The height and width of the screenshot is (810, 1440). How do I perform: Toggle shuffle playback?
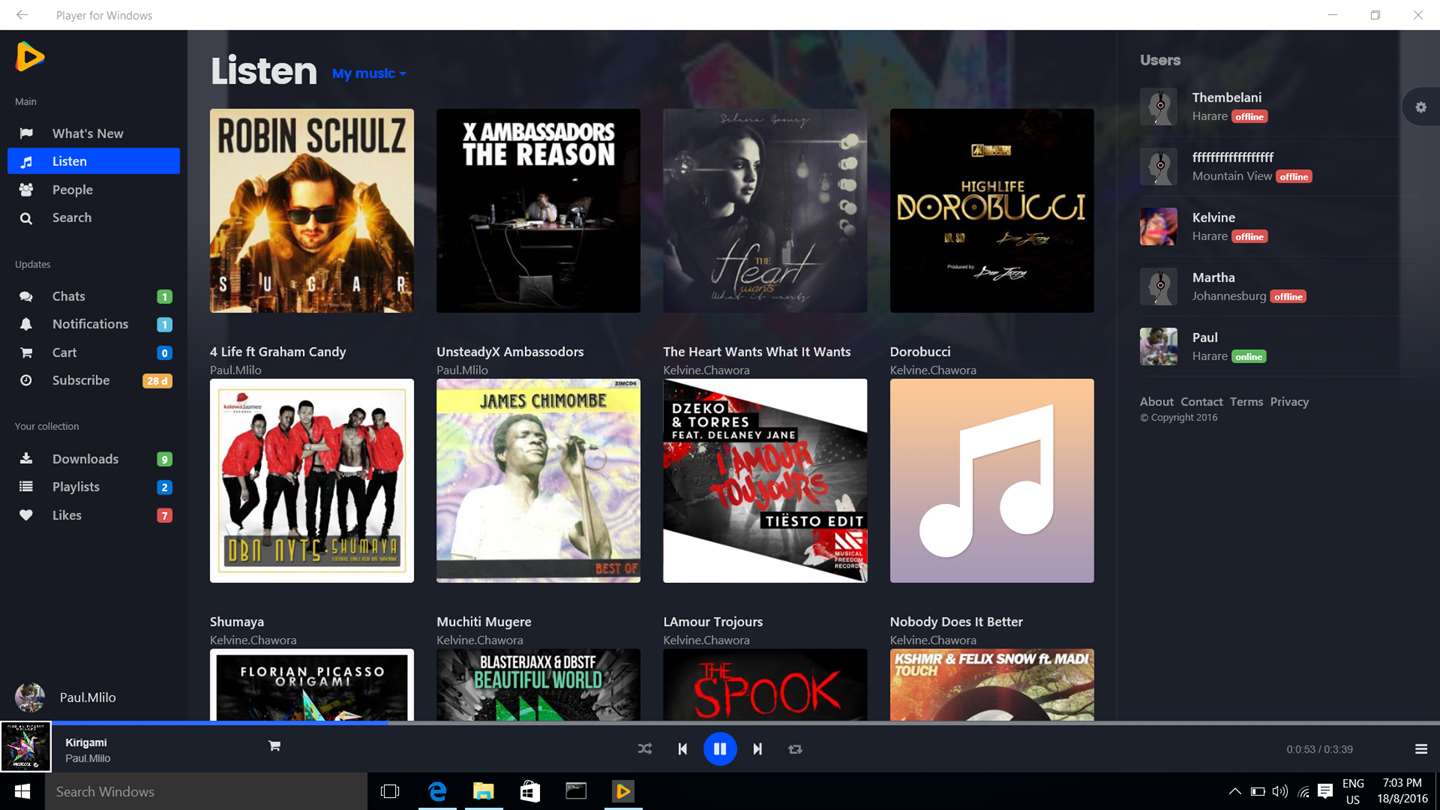(645, 749)
